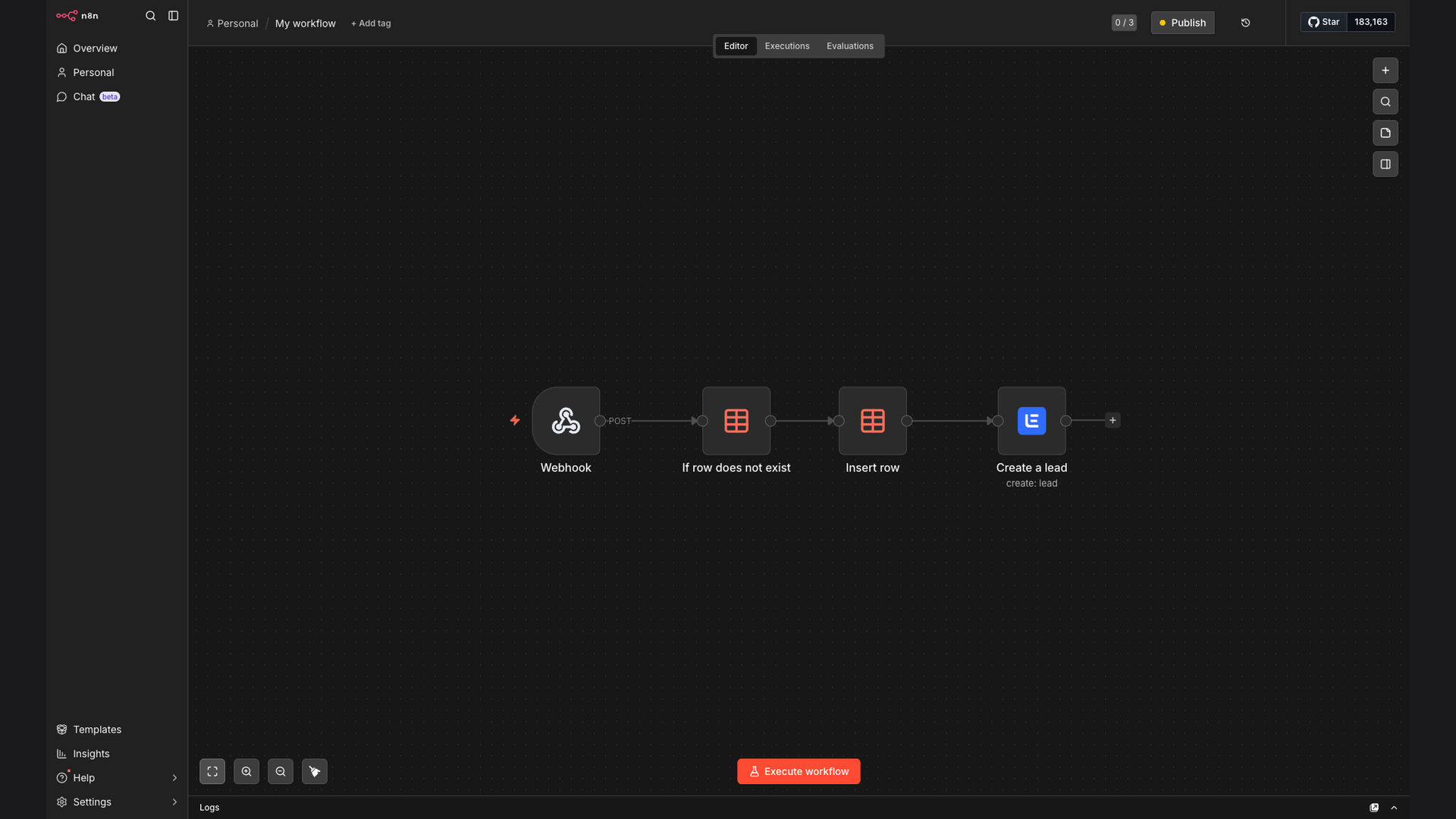Click the Webhook output connector
Viewport: 1456px width, 819px height.
click(600, 421)
